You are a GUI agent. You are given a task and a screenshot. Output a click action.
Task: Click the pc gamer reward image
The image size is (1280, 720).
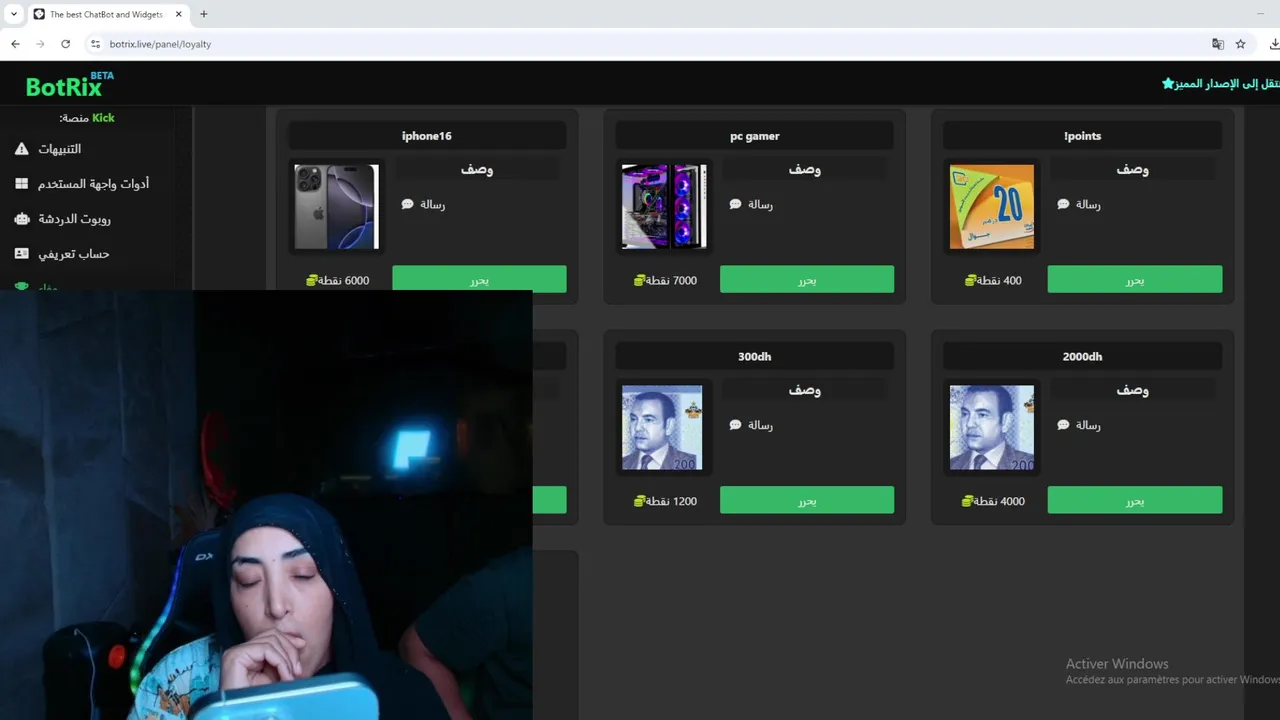pyautogui.click(x=664, y=207)
